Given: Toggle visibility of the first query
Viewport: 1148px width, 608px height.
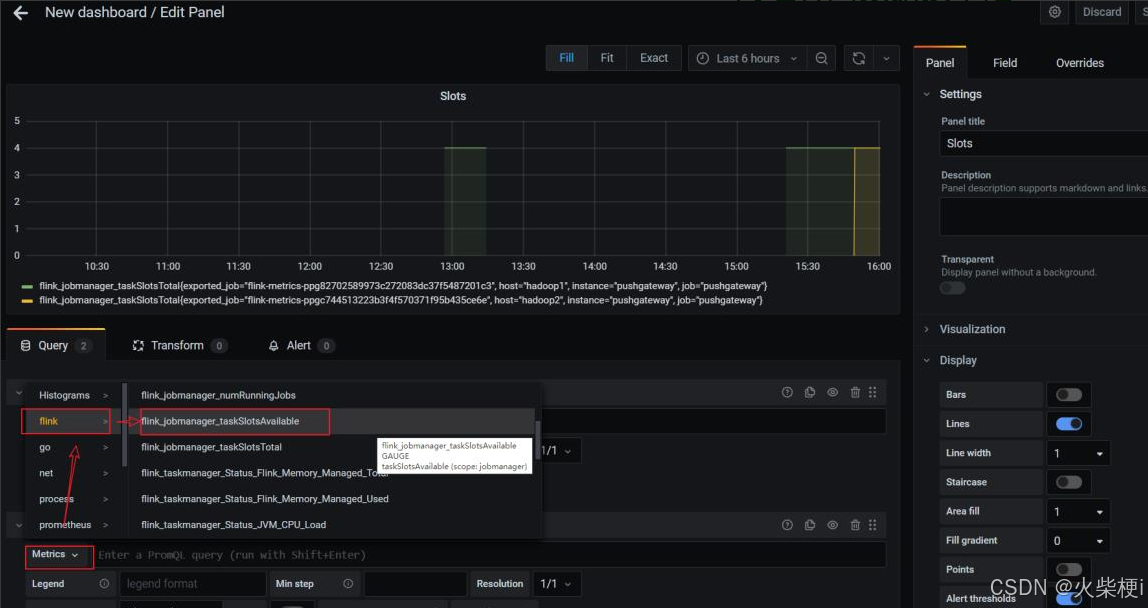Looking at the screenshot, I should tap(832, 392).
